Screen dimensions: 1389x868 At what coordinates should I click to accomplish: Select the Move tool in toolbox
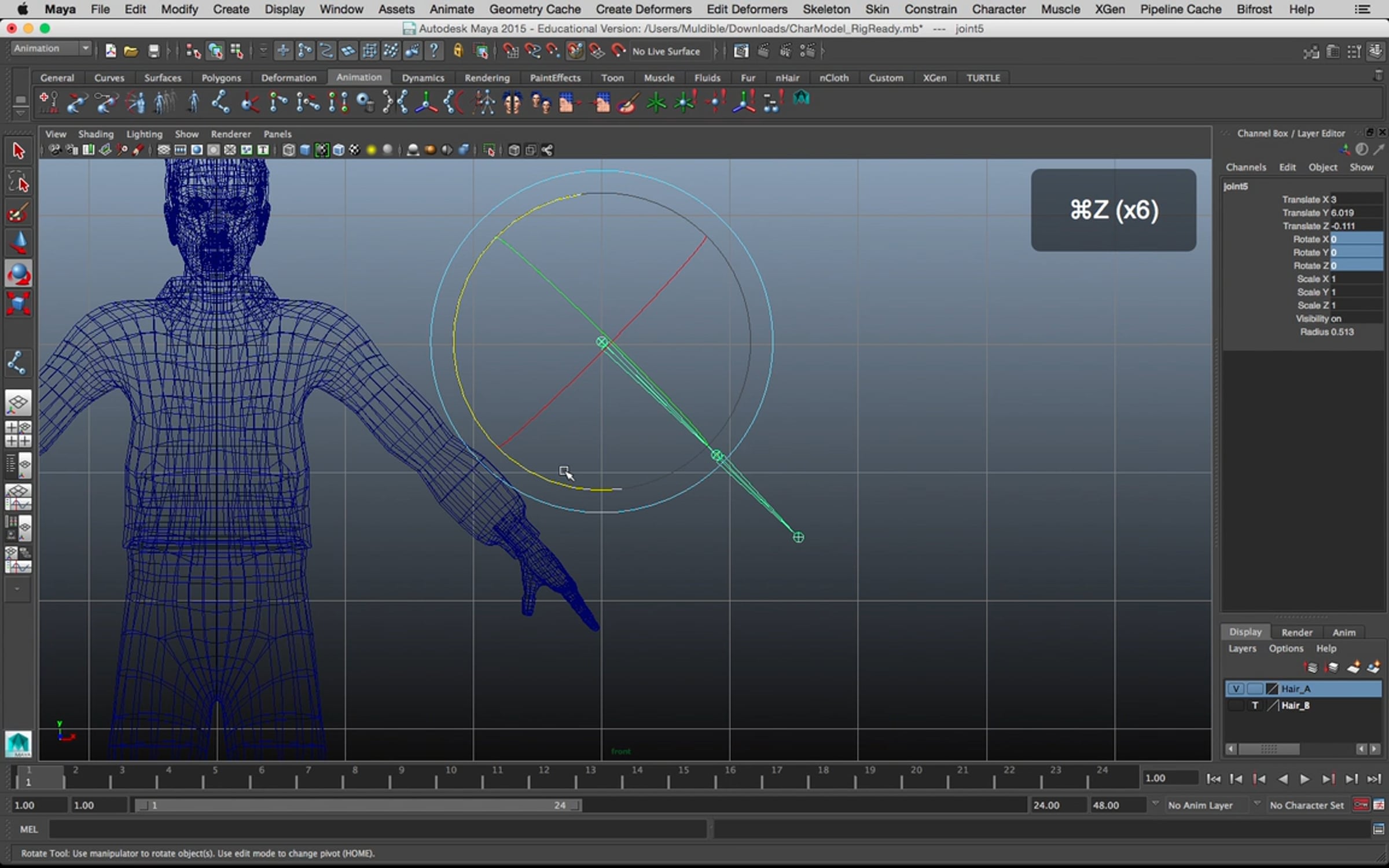18,242
